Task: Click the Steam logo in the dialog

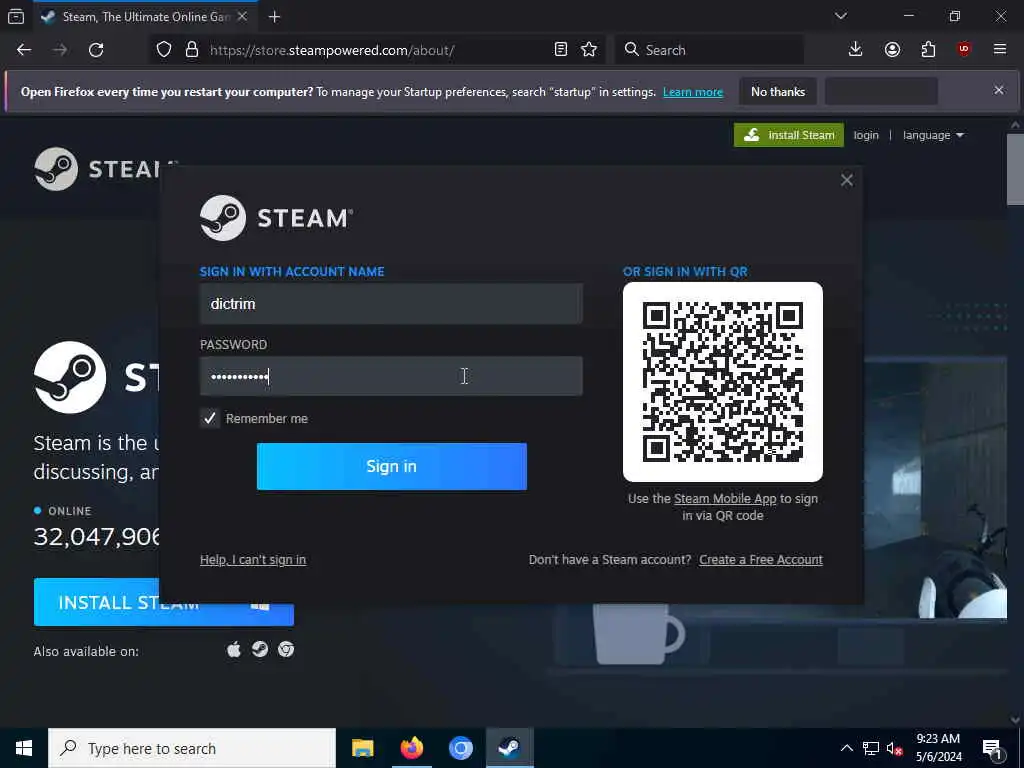Action: coord(276,218)
